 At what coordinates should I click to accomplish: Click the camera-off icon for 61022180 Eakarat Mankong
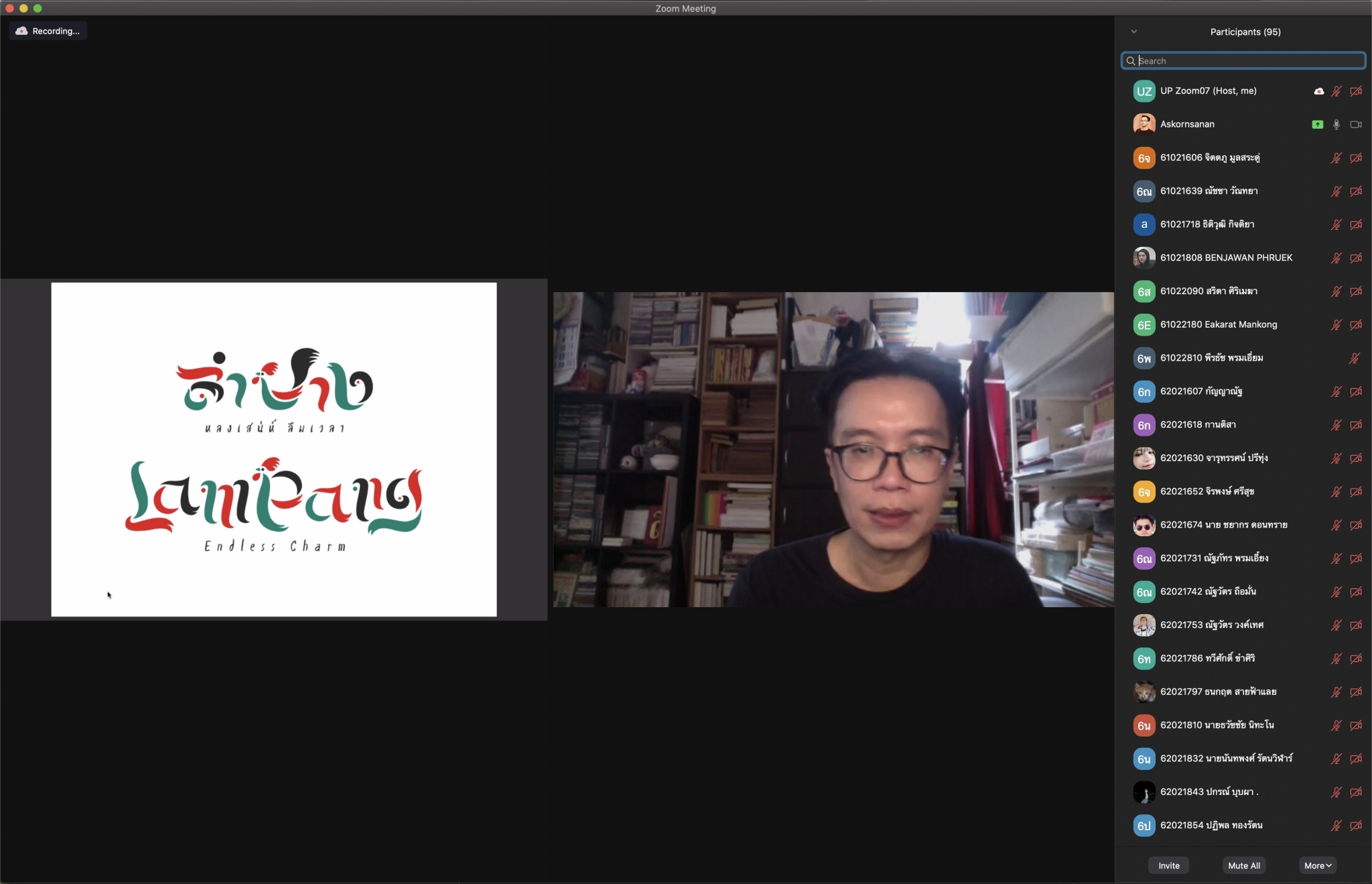(1356, 325)
